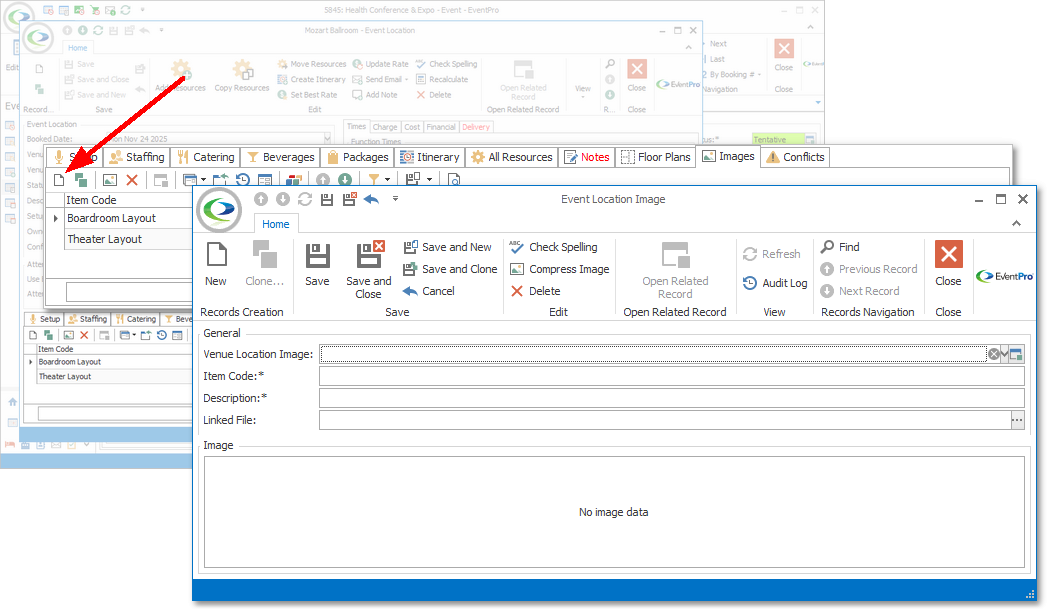Open the customize quick access toolbar dropdown

coord(395,199)
